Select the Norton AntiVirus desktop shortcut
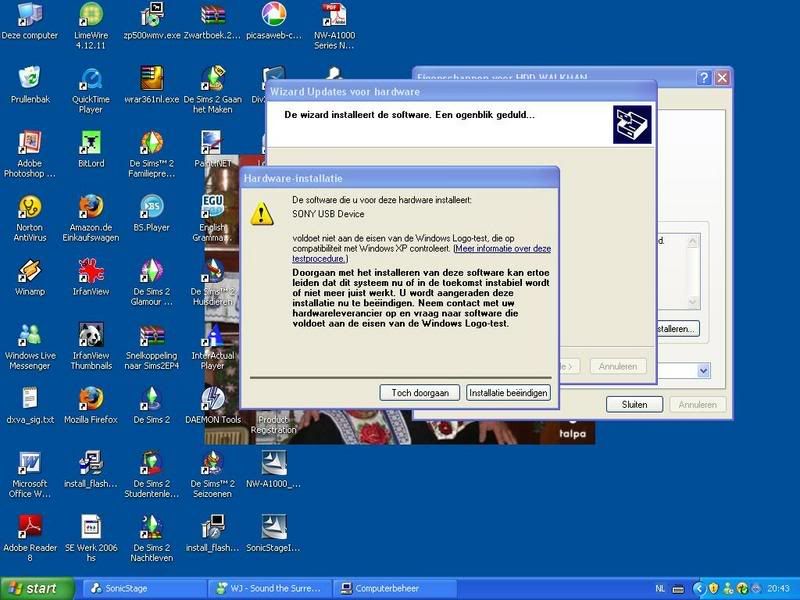 pos(30,218)
